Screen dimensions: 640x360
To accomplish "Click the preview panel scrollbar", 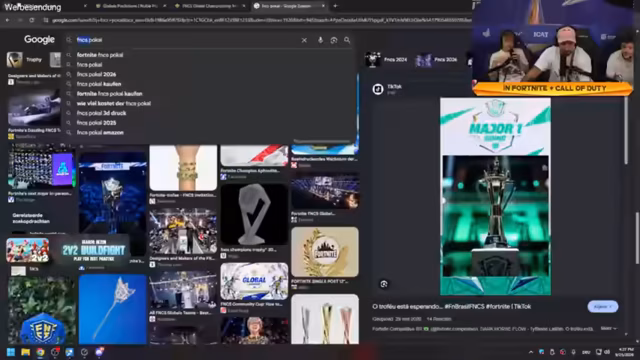I will pos(627,131).
